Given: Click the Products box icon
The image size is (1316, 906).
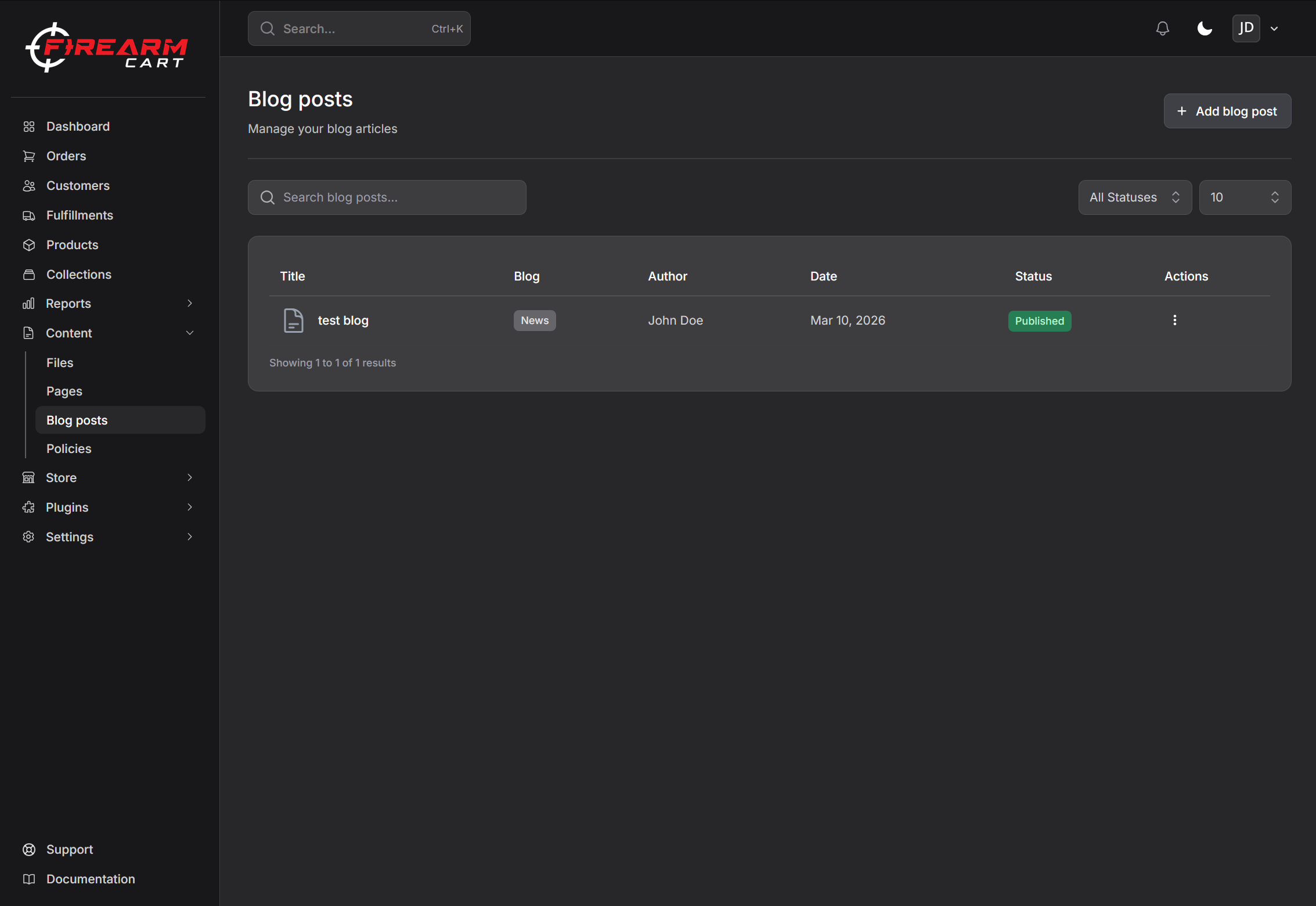Looking at the screenshot, I should pos(29,245).
